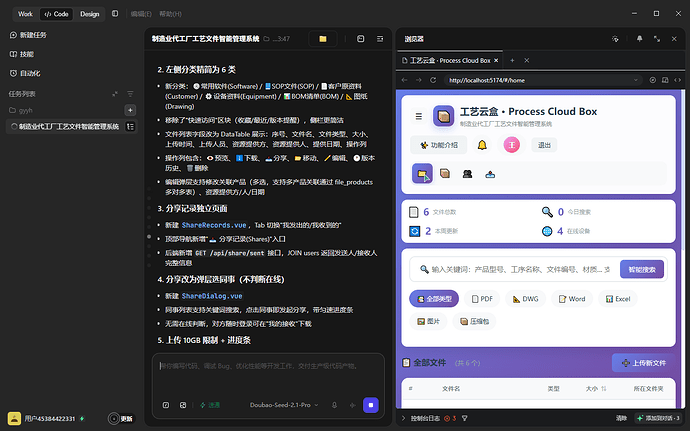Click the attach image icon in prompt bar

pos(183,405)
